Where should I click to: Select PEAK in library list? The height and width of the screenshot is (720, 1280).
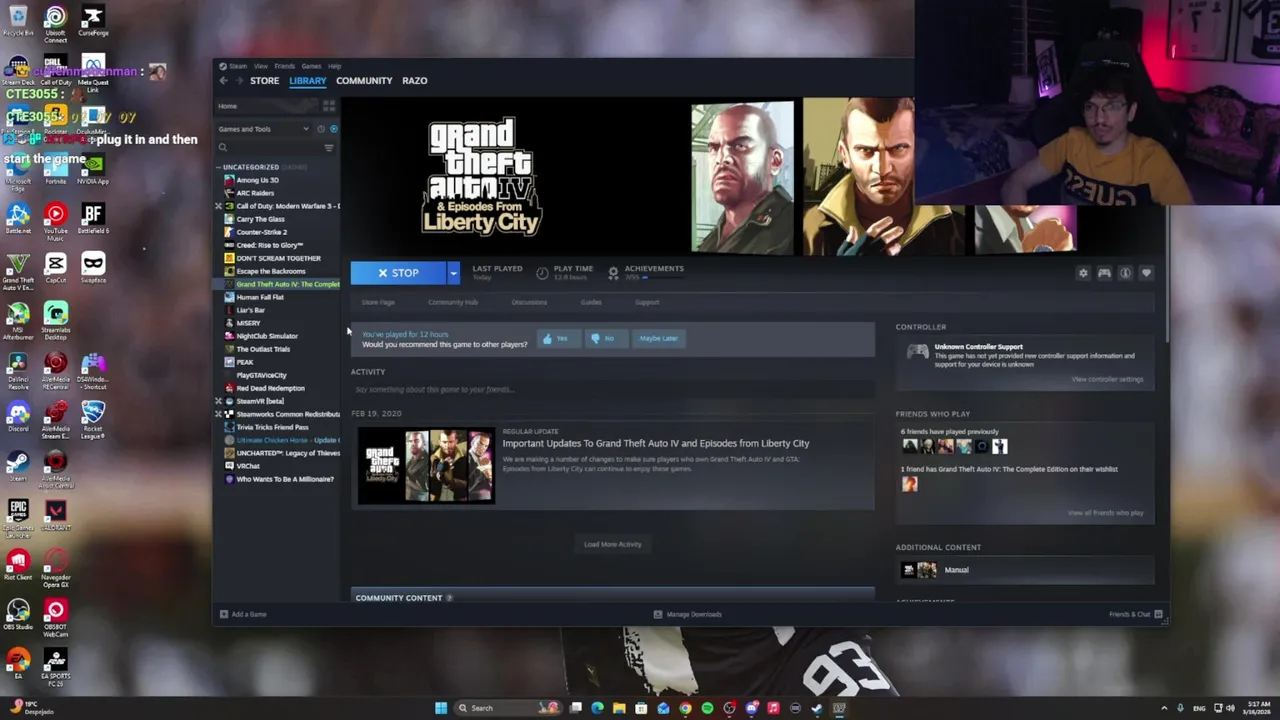tap(245, 362)
